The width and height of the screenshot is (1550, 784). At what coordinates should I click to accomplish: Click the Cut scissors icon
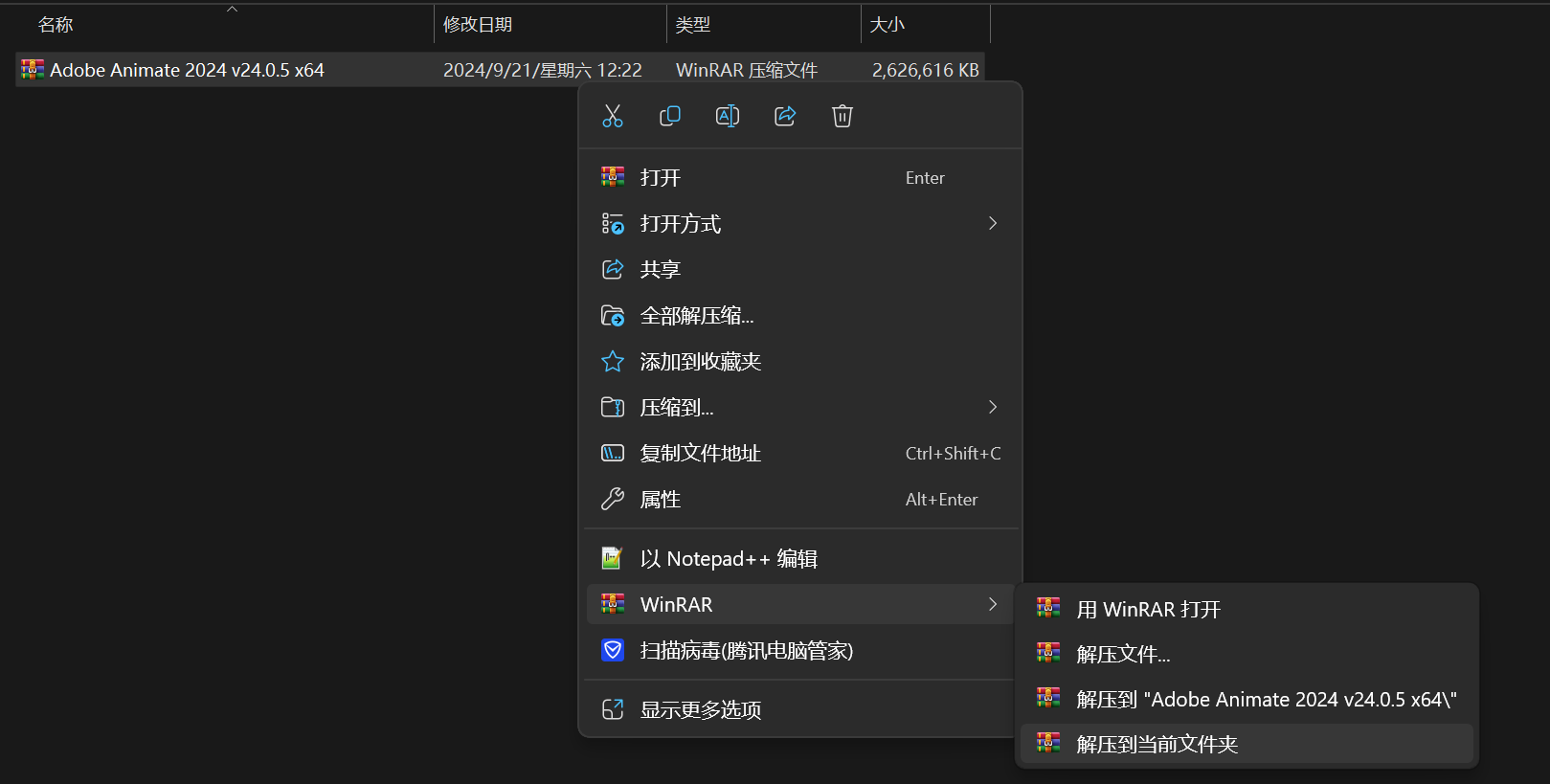point(613,116)
